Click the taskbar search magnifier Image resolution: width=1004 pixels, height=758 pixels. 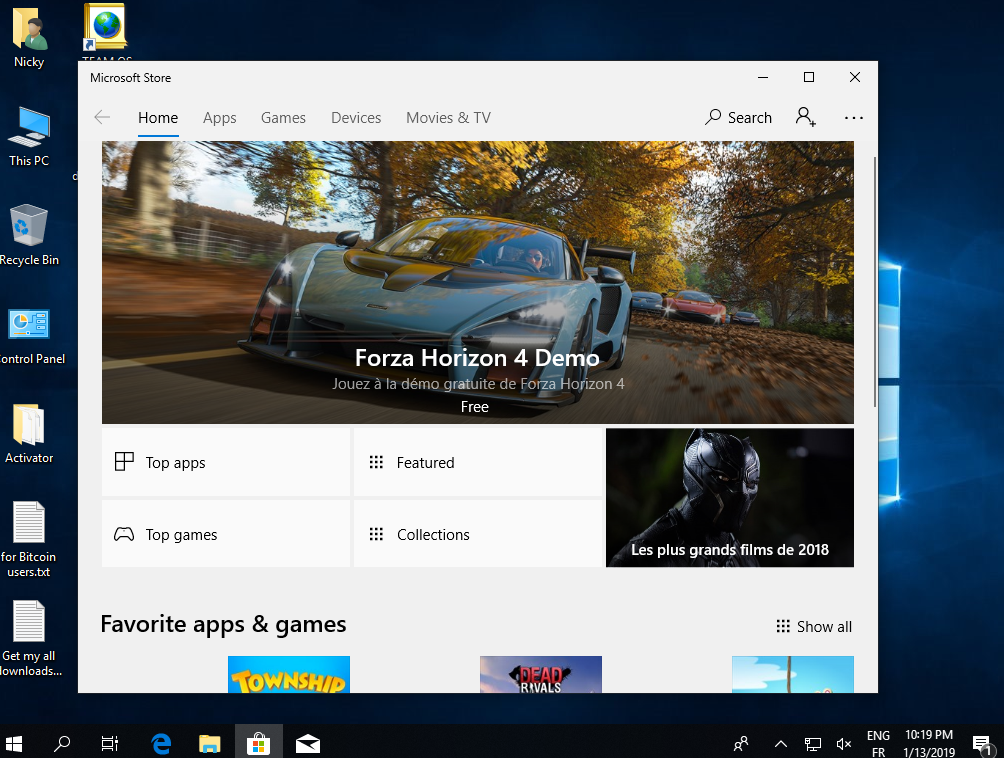[x=62, y=743]
